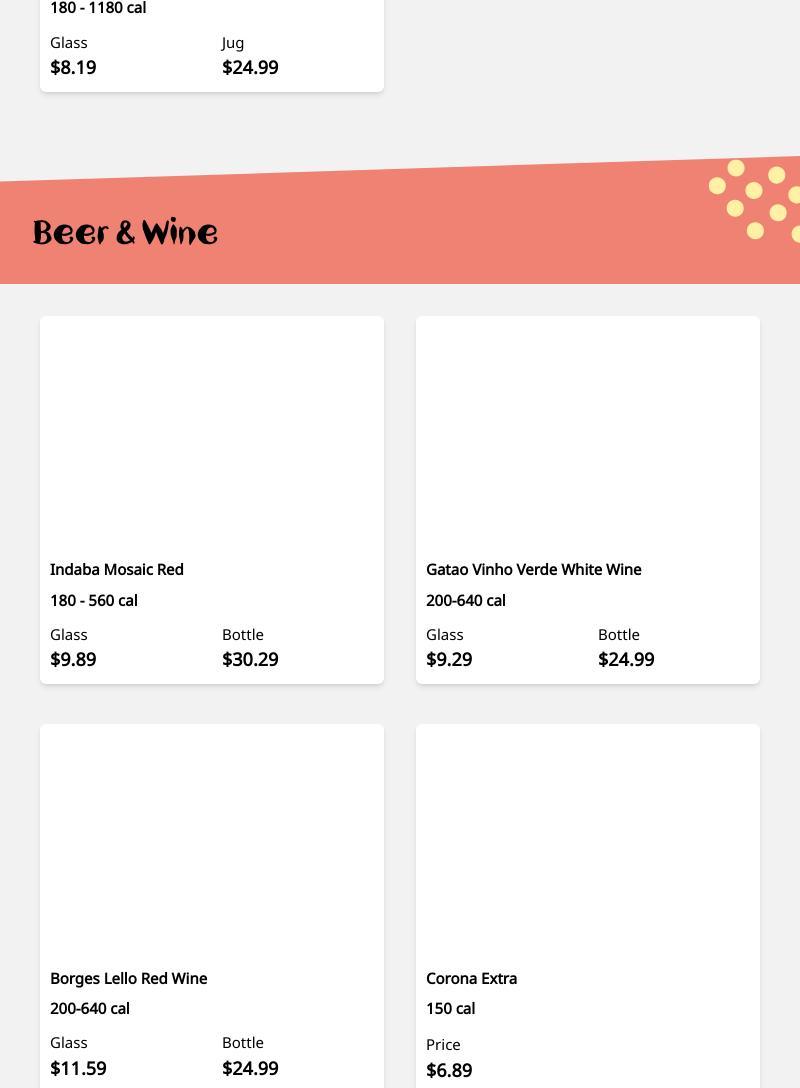Image resolution: width=800 pixels, height=1088 pixels.
Task: Click the Corona Extra image area
Action: [588, 841]
